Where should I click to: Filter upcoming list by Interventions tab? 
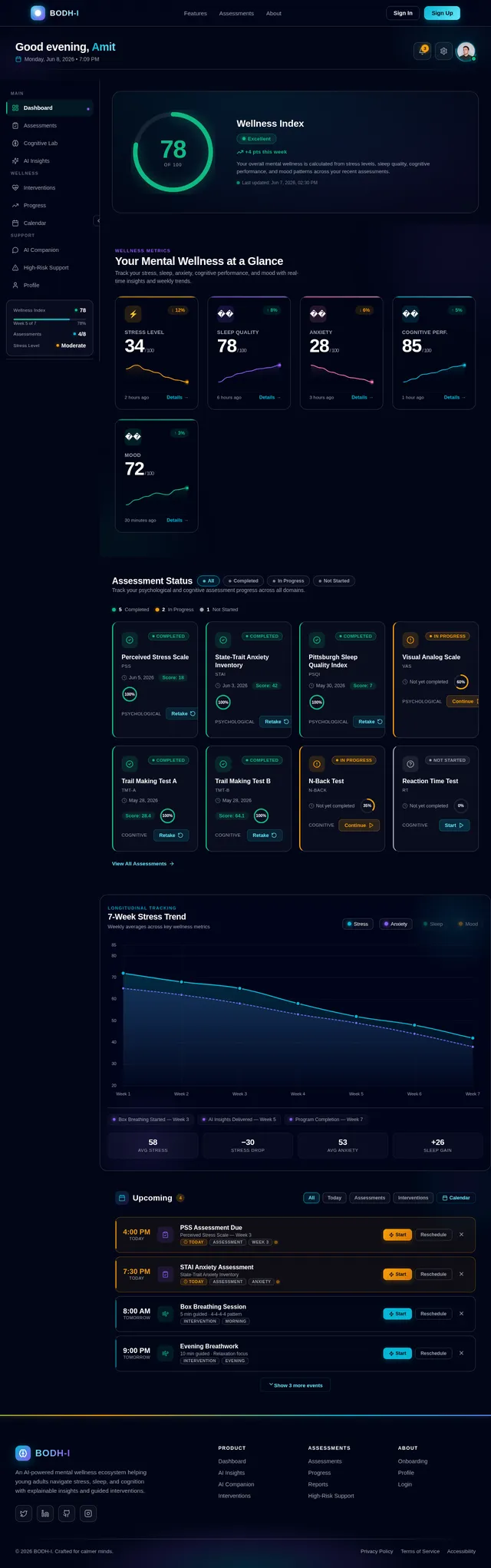414,1197
